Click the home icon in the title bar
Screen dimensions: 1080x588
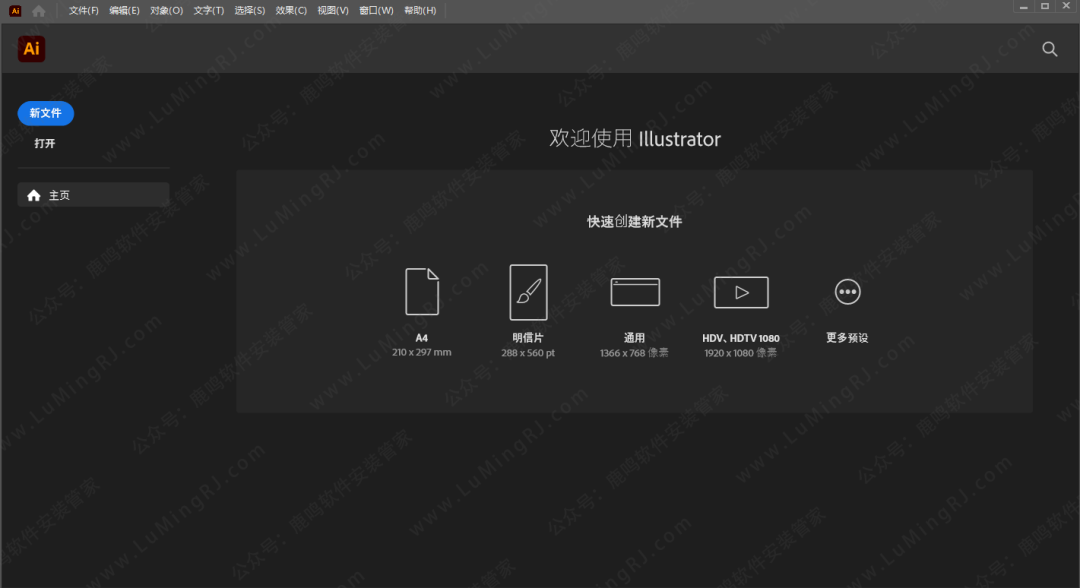pos(38,10)
